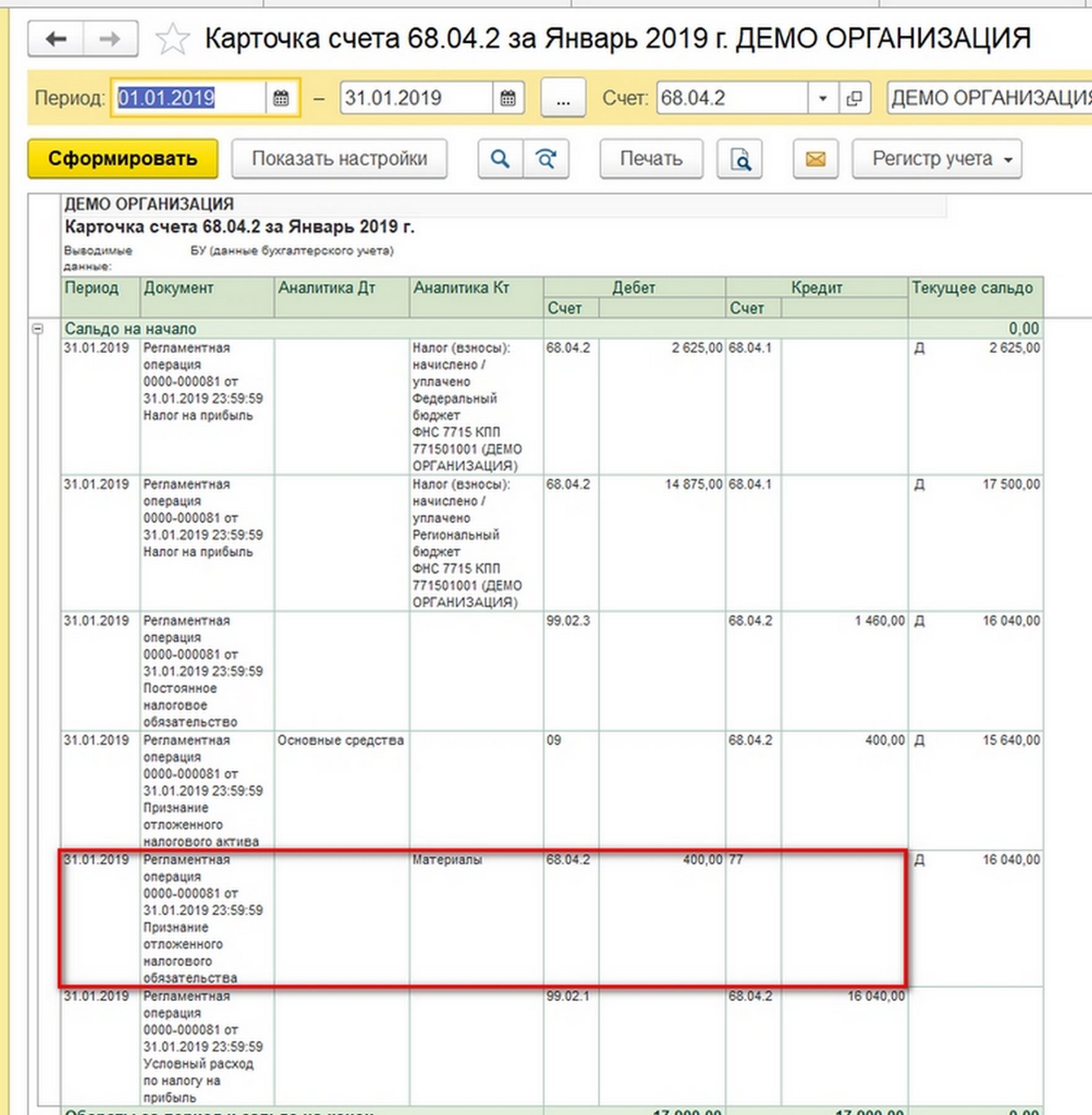This screenshot has width=1092, height=1115.
Task: Click the forward navigation arrow
Action: point(110,39)
